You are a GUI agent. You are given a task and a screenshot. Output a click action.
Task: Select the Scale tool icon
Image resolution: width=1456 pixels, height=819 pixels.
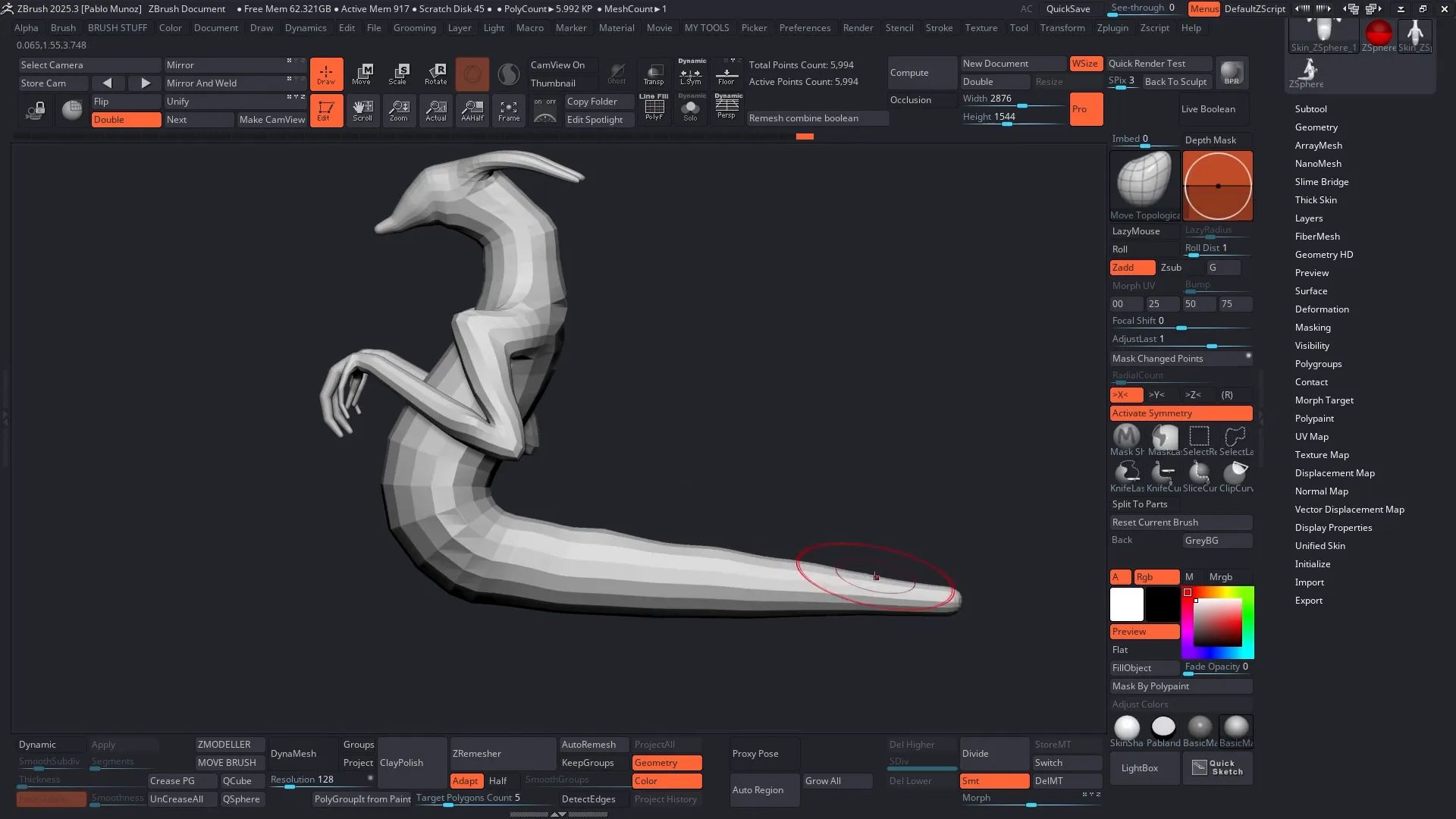[399, 74]
